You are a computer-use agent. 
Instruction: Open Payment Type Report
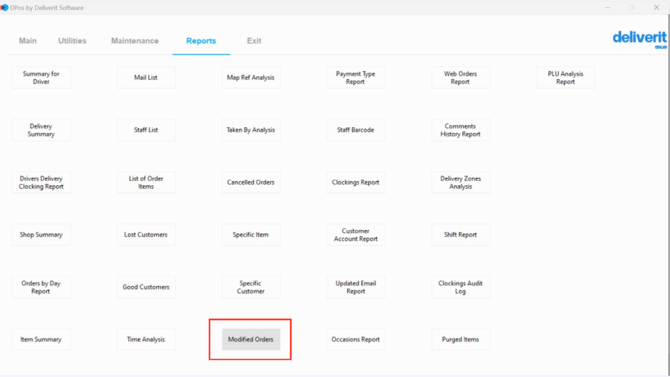click(356, 77)
